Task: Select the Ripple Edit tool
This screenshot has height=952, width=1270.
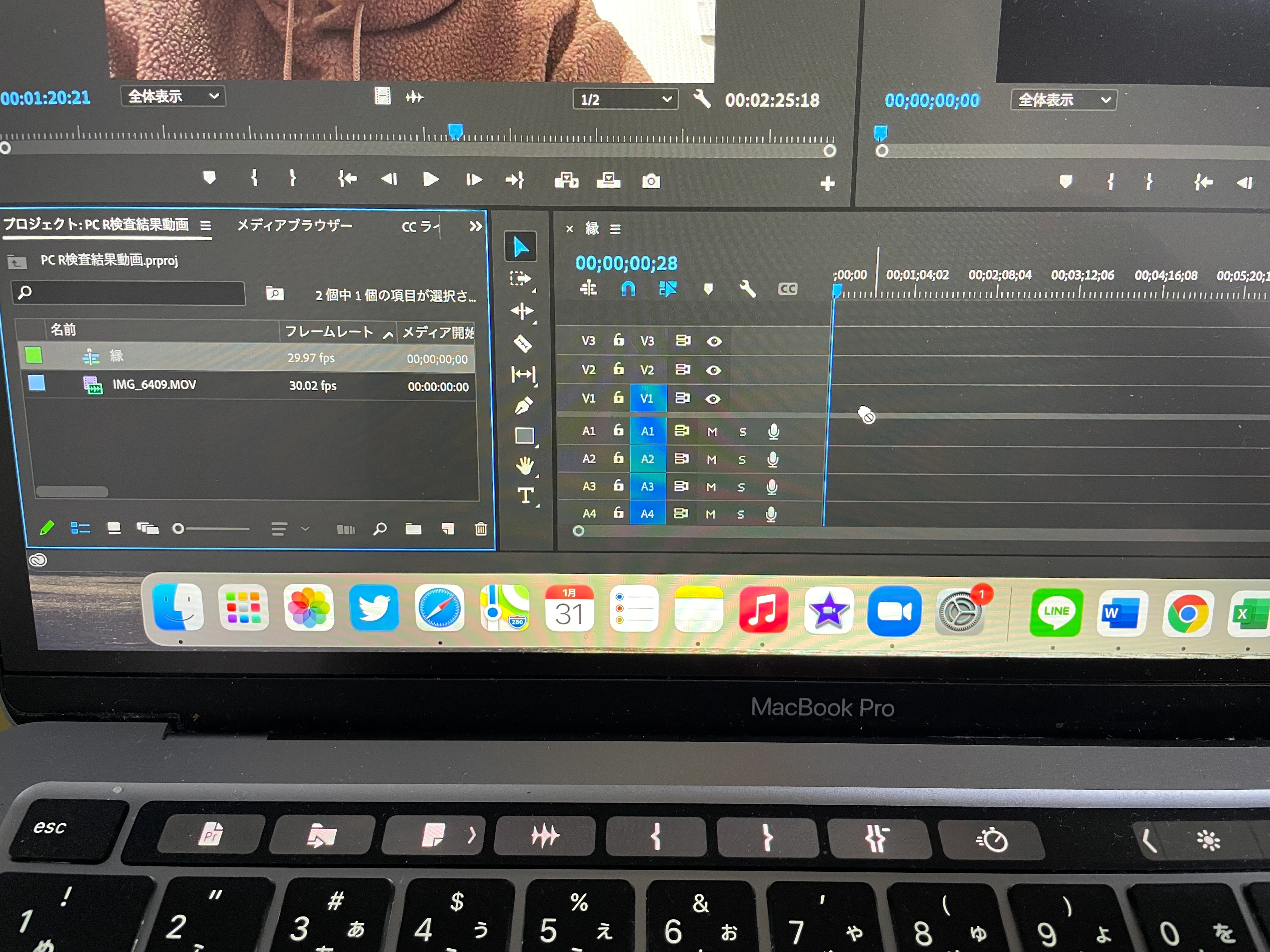Action: [523, 312]
